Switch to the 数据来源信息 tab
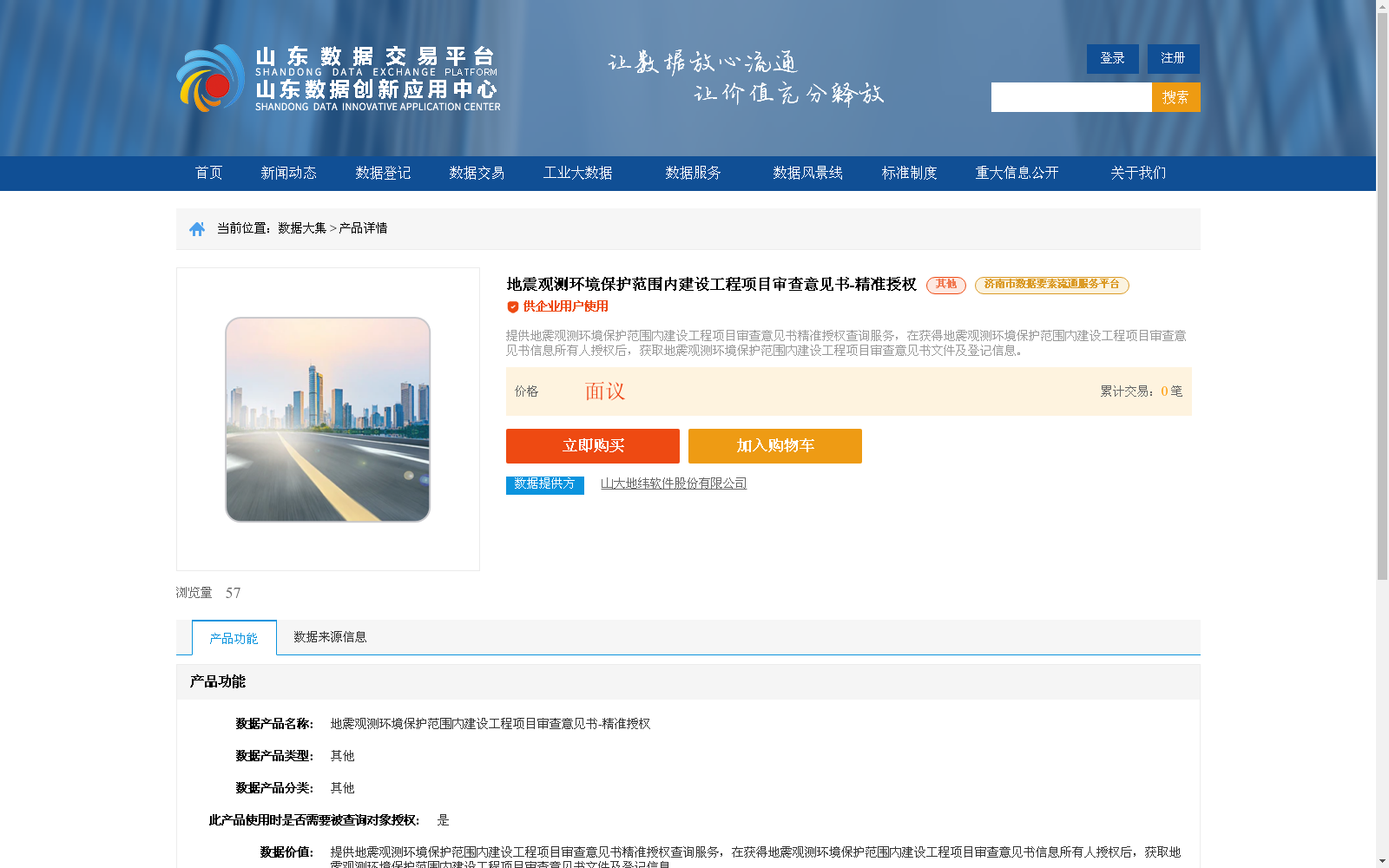The image size is (1389, 868). point(329,636)
